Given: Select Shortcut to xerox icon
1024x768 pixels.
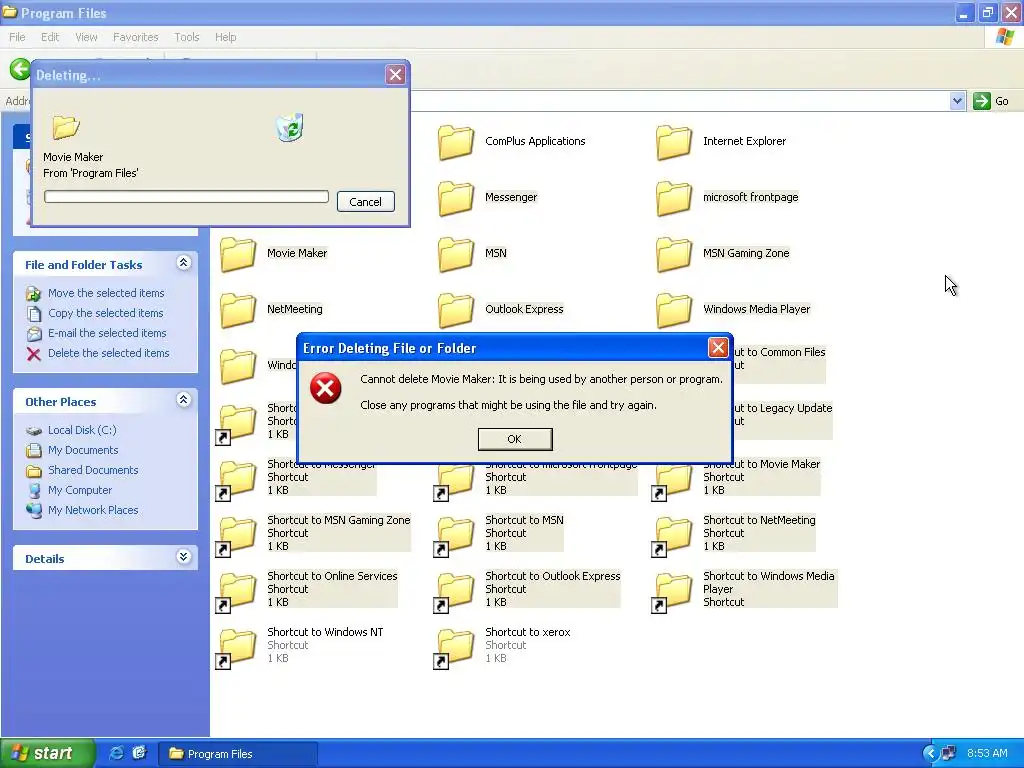Looking at the screenshot, I should point(455,648).
